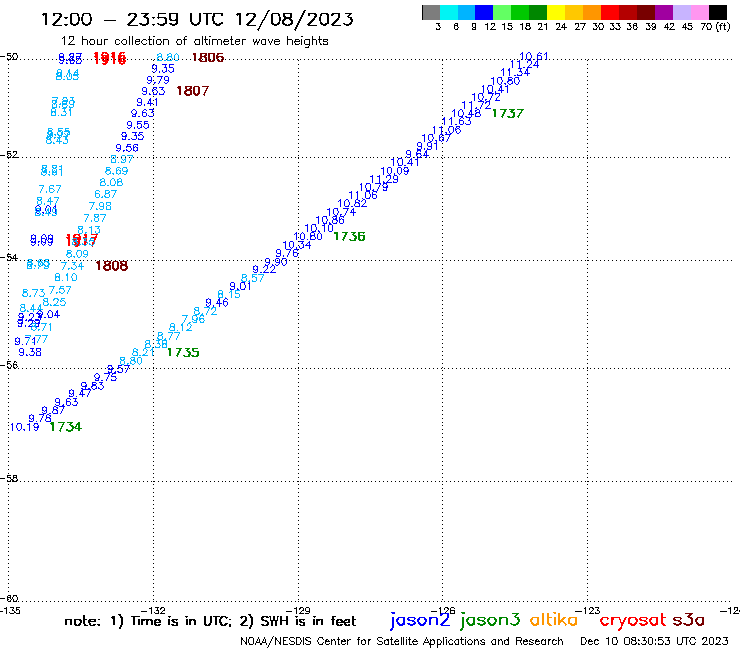Click the 9.46 wave height value
The image size is (740, 650).
click(217, 303)
